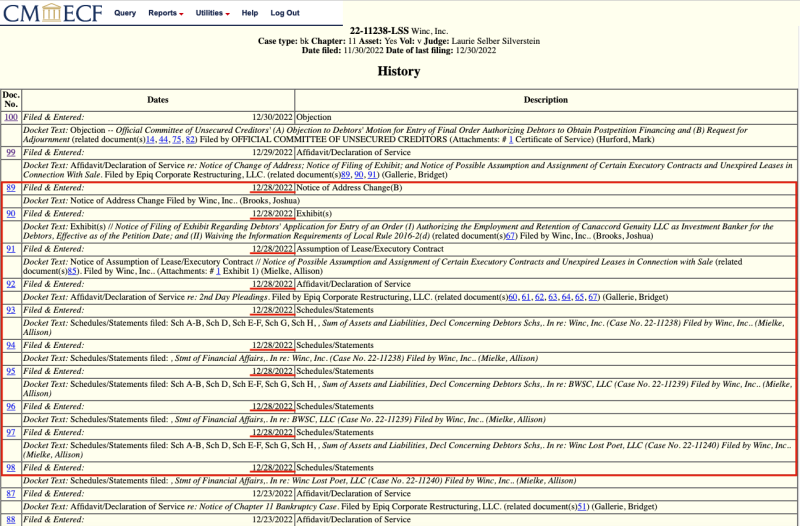
Task: Click the History page heading
Action: [398, 71]
